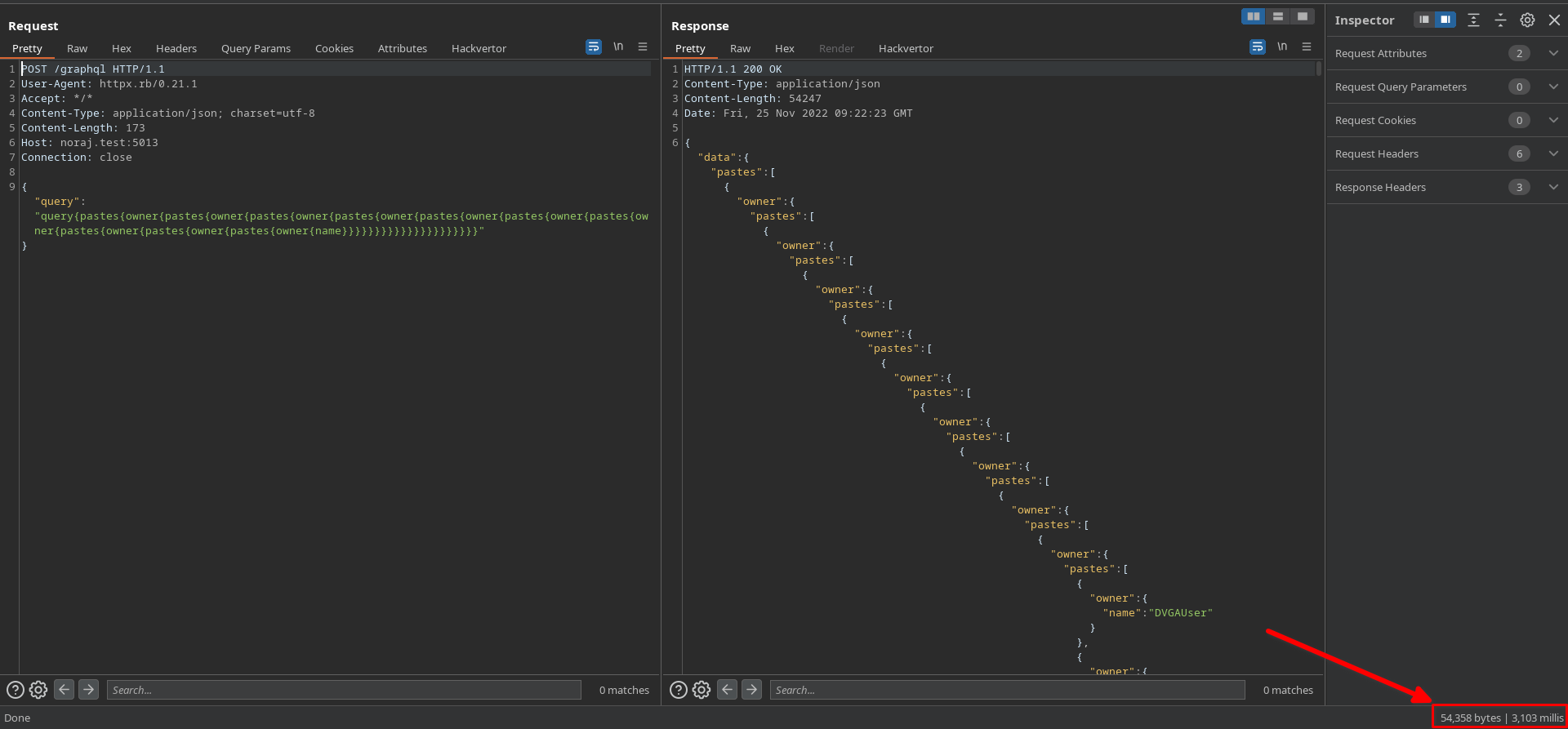Focus the Response search field

[1008, 690]
